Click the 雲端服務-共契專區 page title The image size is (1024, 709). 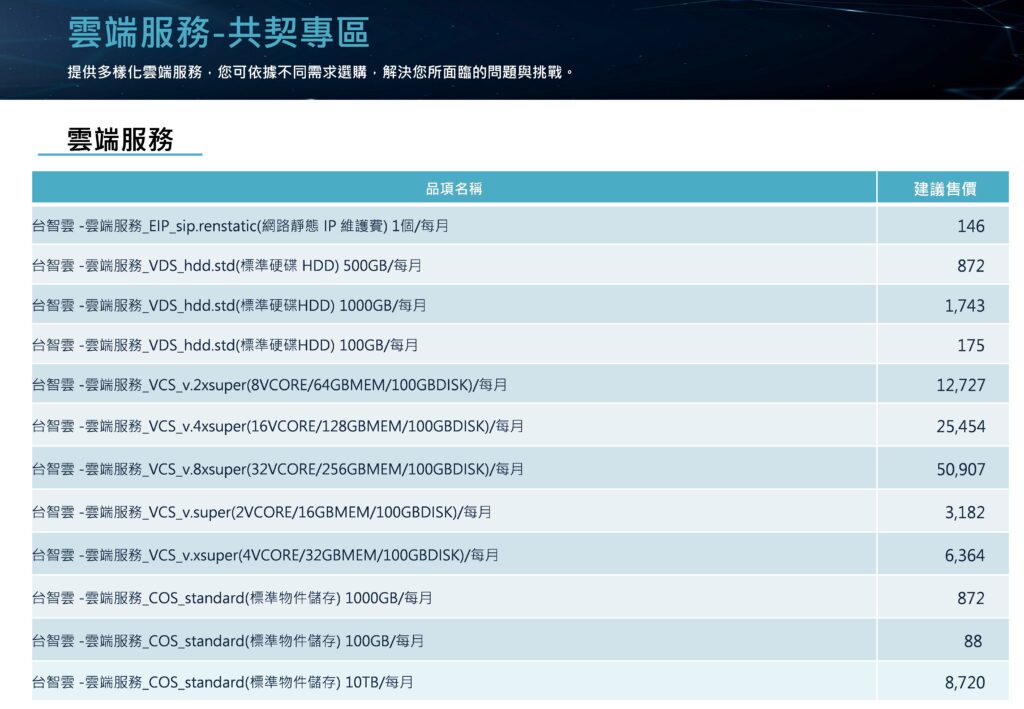[218, 32]
